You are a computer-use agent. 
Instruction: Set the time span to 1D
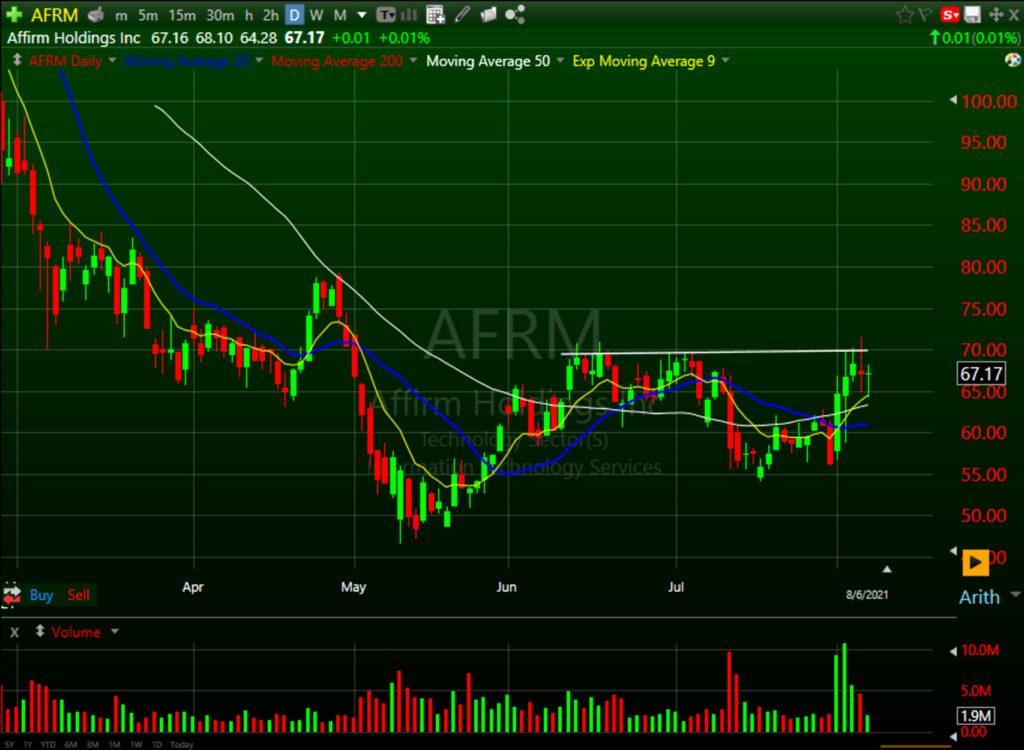(157, 744)
